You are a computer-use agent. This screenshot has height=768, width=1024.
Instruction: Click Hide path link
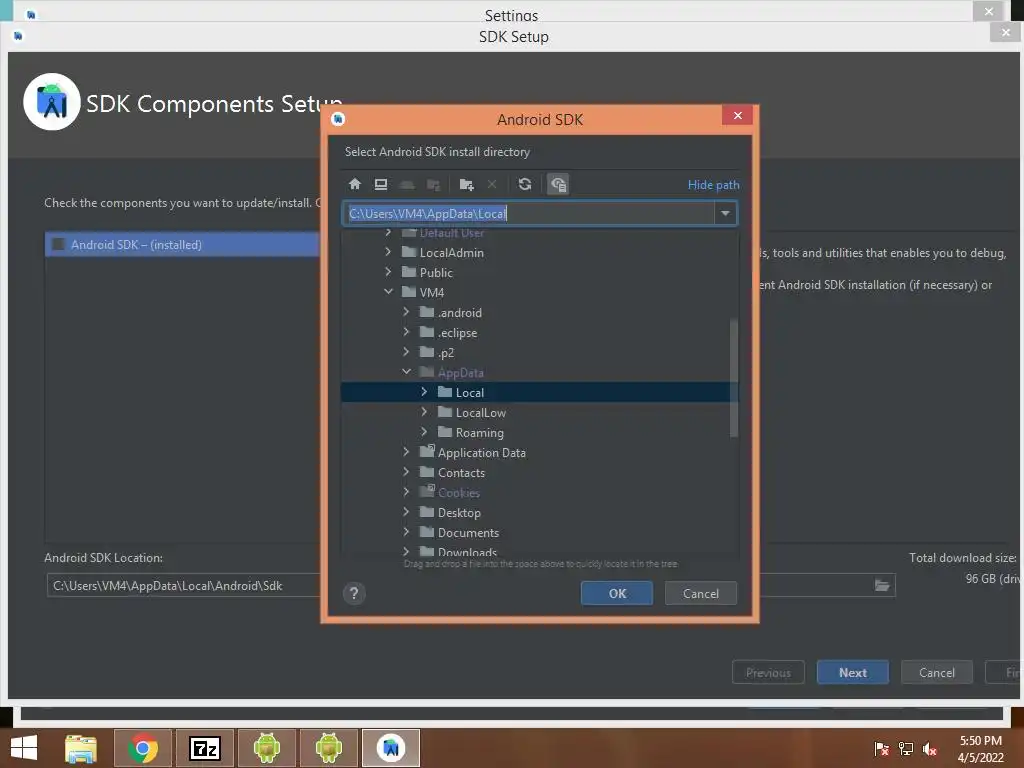[x=713, y=185]
